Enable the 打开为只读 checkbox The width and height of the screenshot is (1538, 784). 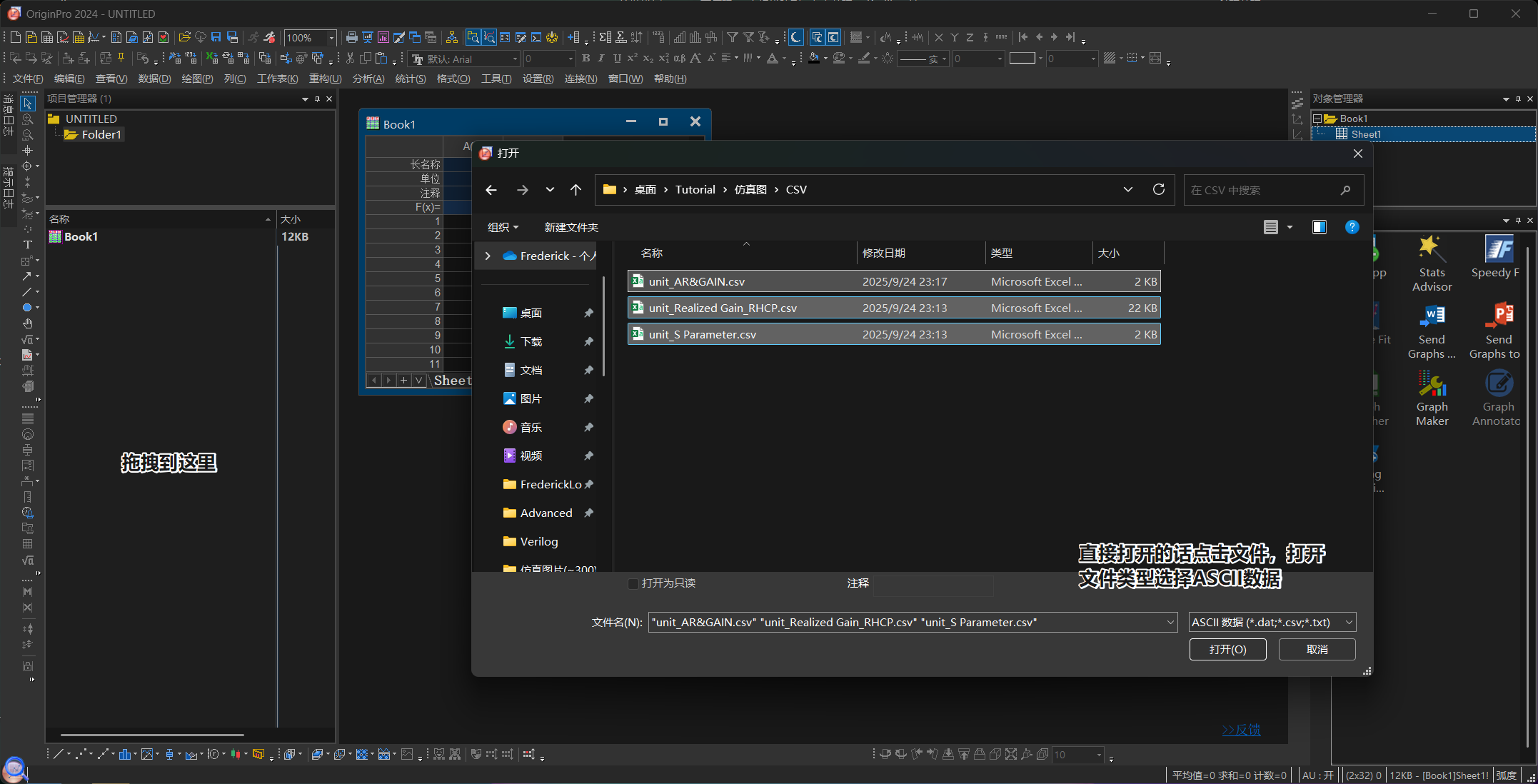click(x=633, y=583)
